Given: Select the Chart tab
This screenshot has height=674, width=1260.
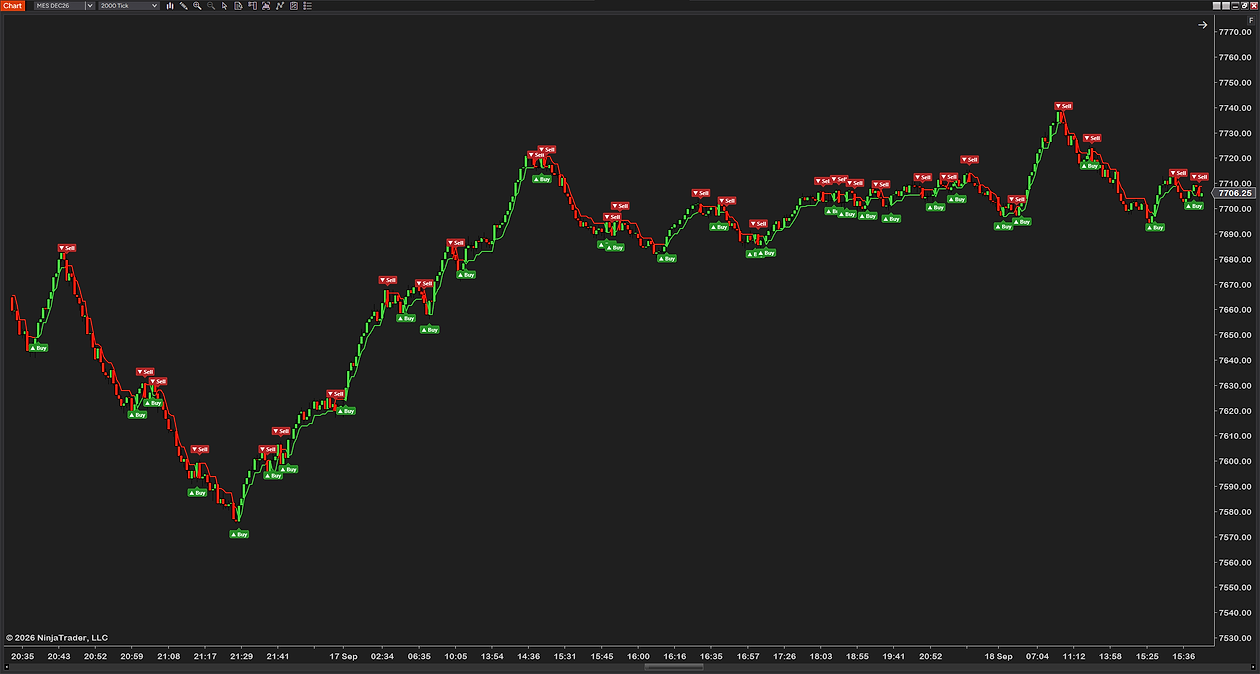Looking at the screenshot, I should pyautogui.click(x=13, y=6).
